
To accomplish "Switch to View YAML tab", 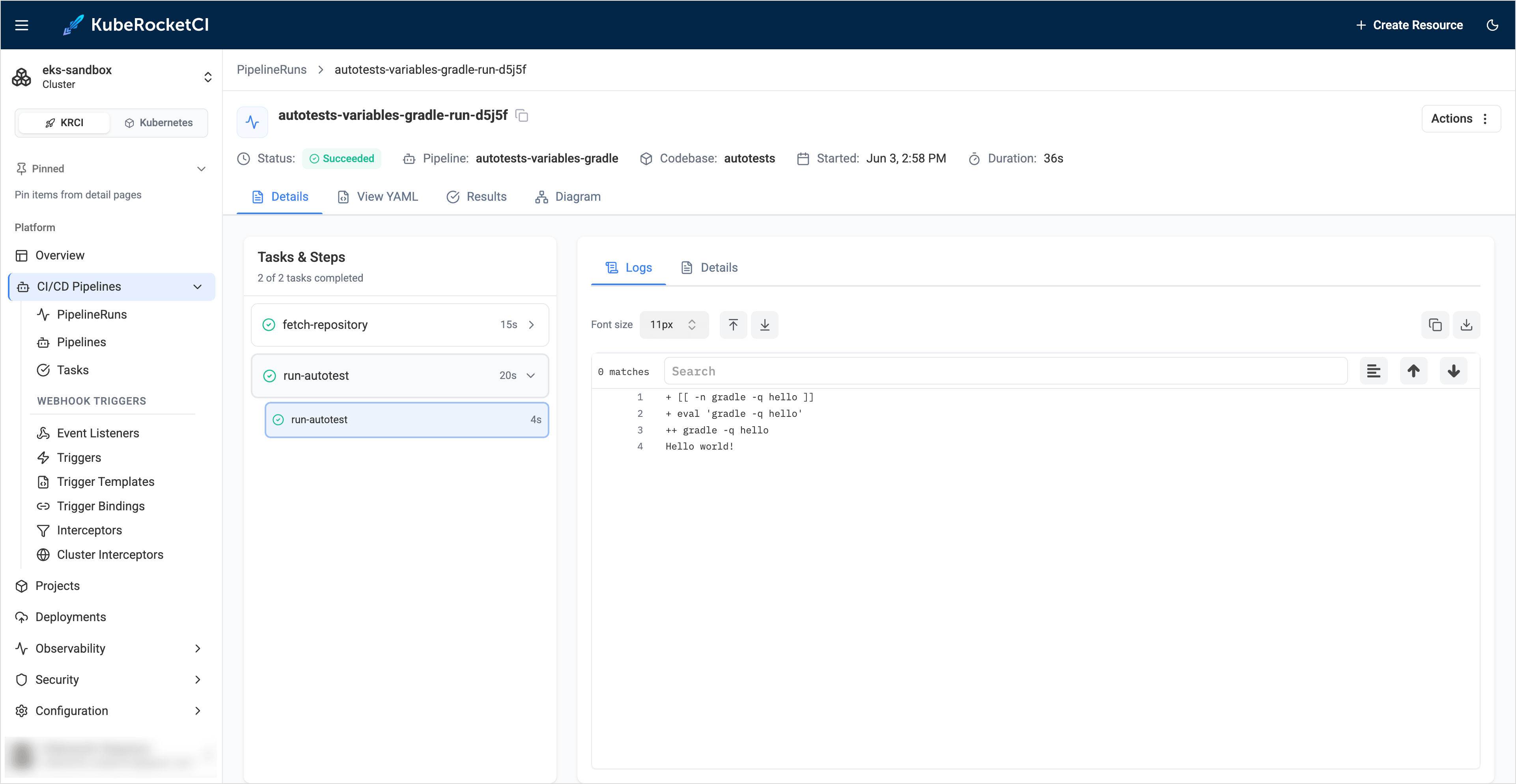I will click(377, 196).
